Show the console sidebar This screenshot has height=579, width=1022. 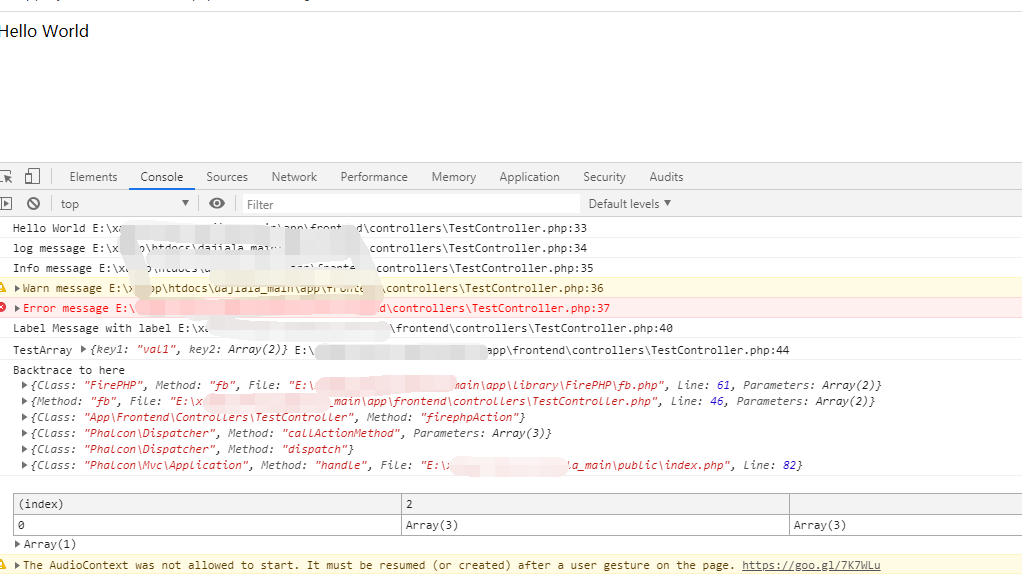click(x=6, y=204)
